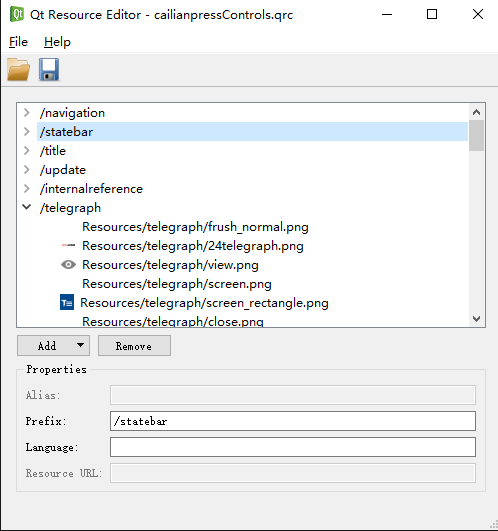Select the /telegraph tree row
The height and width of the screenshot is (531, 498).
coord(252,208)
